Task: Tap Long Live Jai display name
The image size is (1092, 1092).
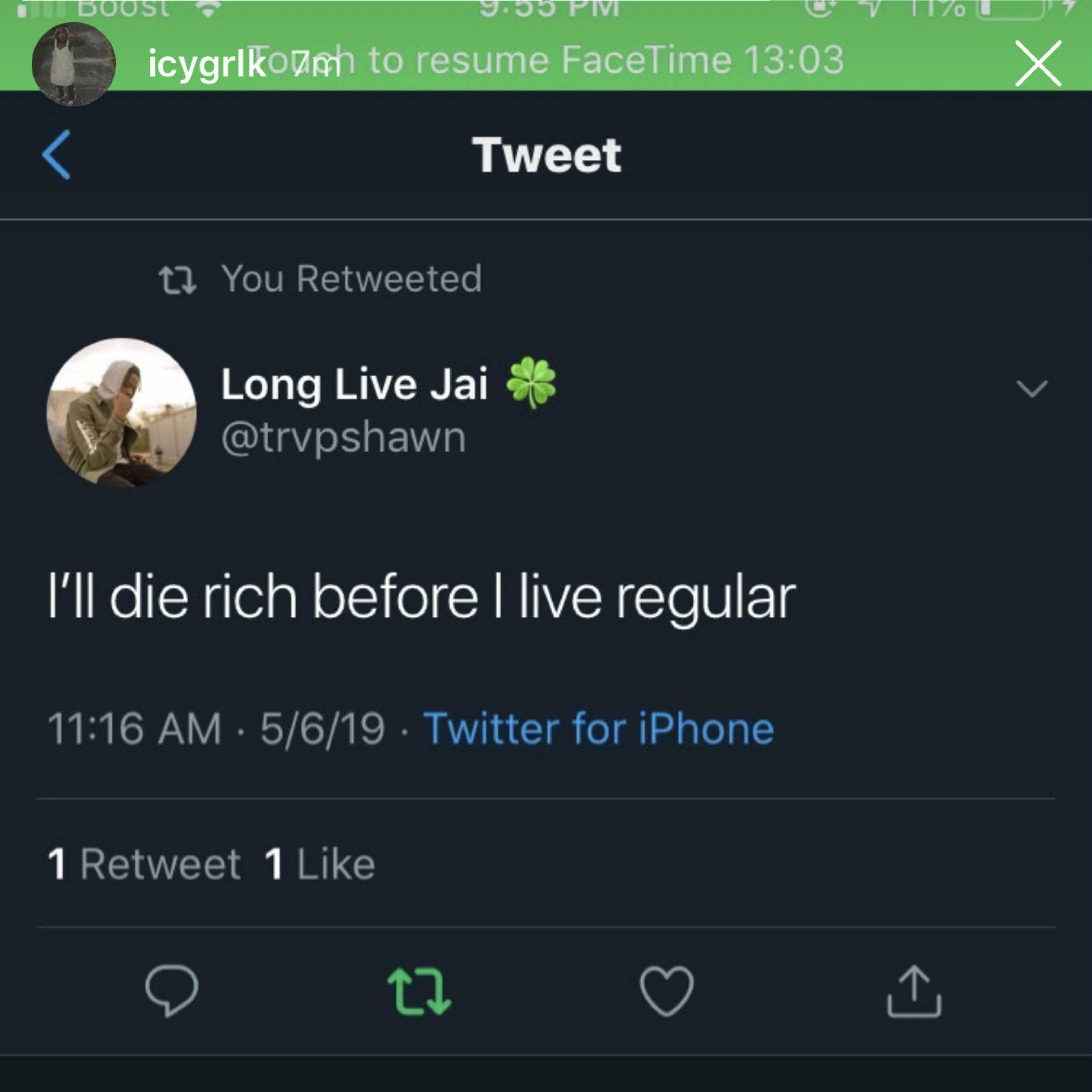Action: tap(355, 384)
